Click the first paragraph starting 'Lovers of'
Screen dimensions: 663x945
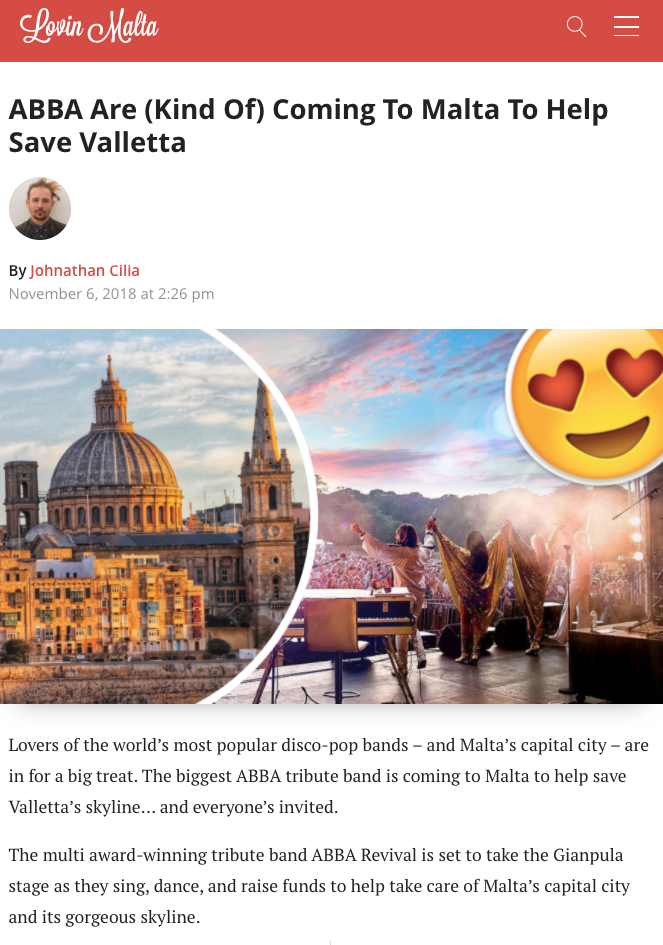328,776
